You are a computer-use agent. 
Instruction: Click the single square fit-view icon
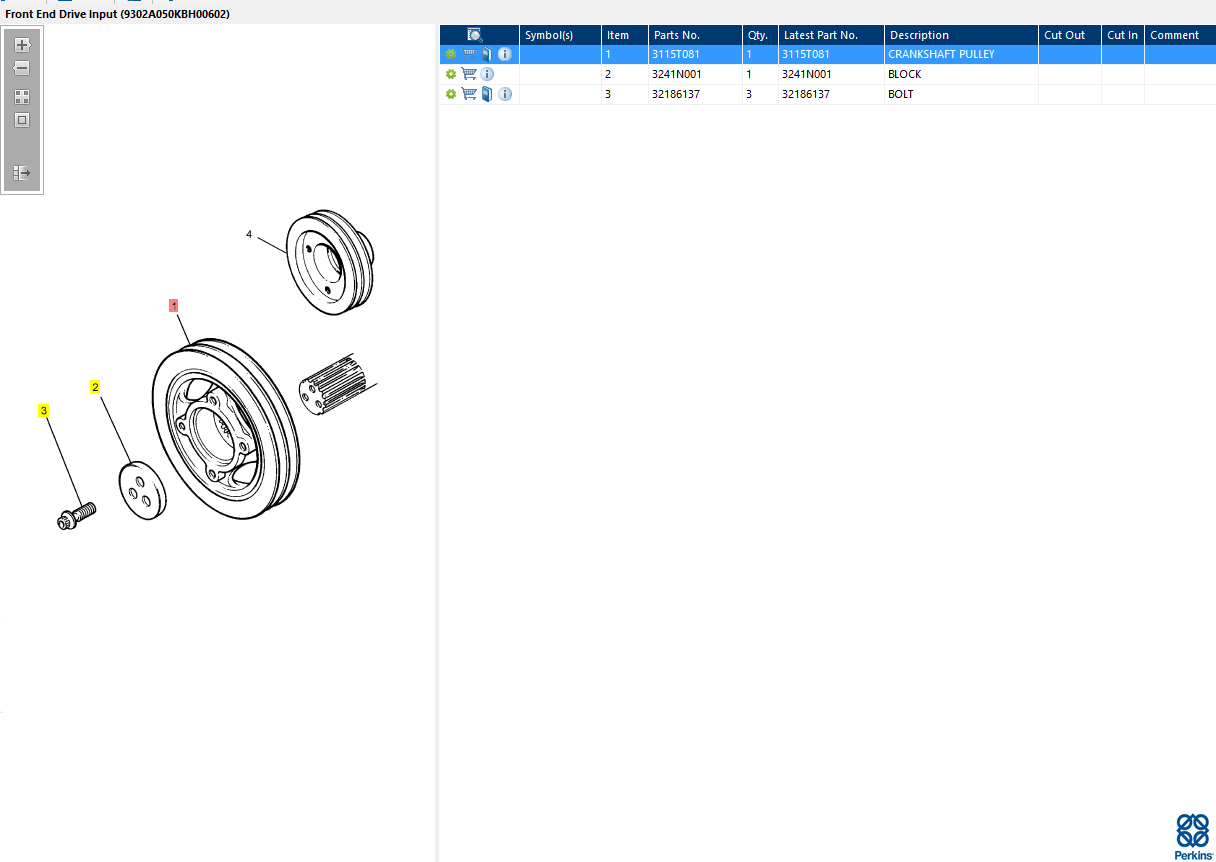click(22, 120)
